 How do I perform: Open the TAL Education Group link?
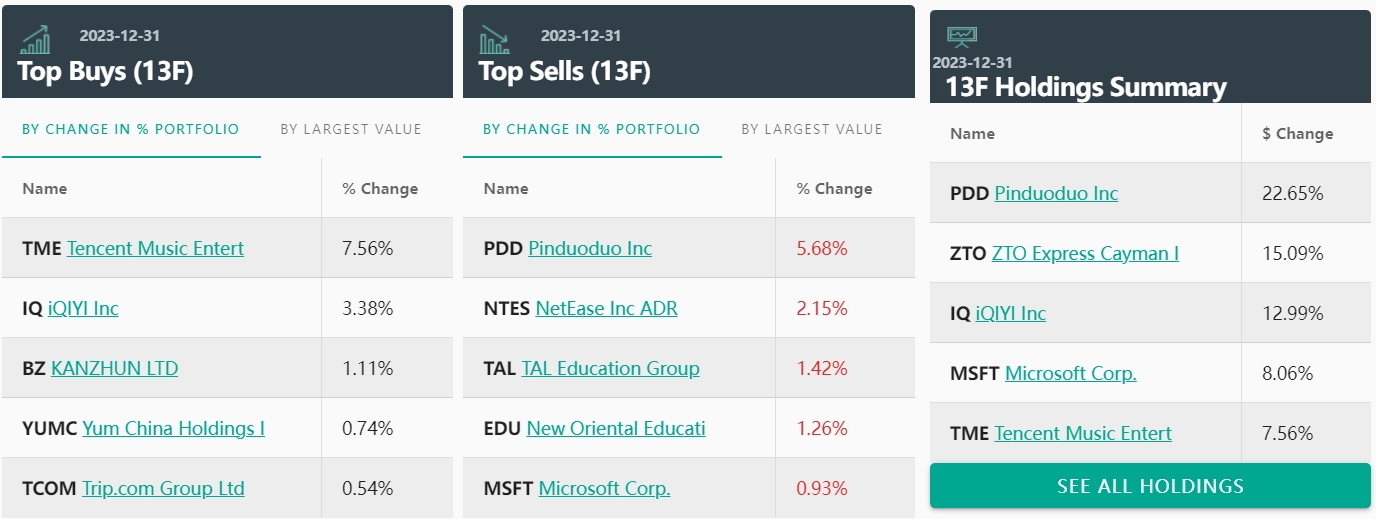(x=610, y=368)
